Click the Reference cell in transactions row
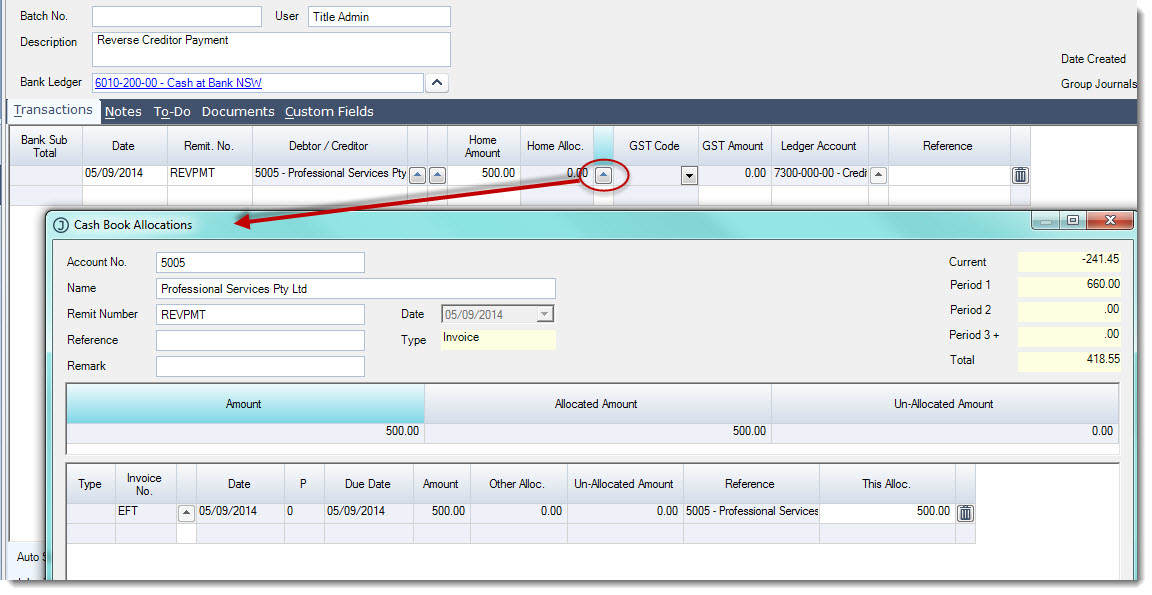1152x595 pixels. coord(948,174)
